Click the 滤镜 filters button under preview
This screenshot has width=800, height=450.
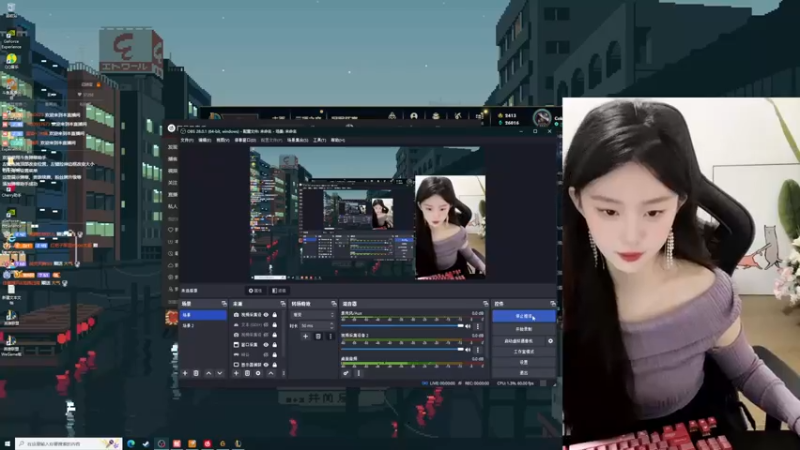(279, 291)
